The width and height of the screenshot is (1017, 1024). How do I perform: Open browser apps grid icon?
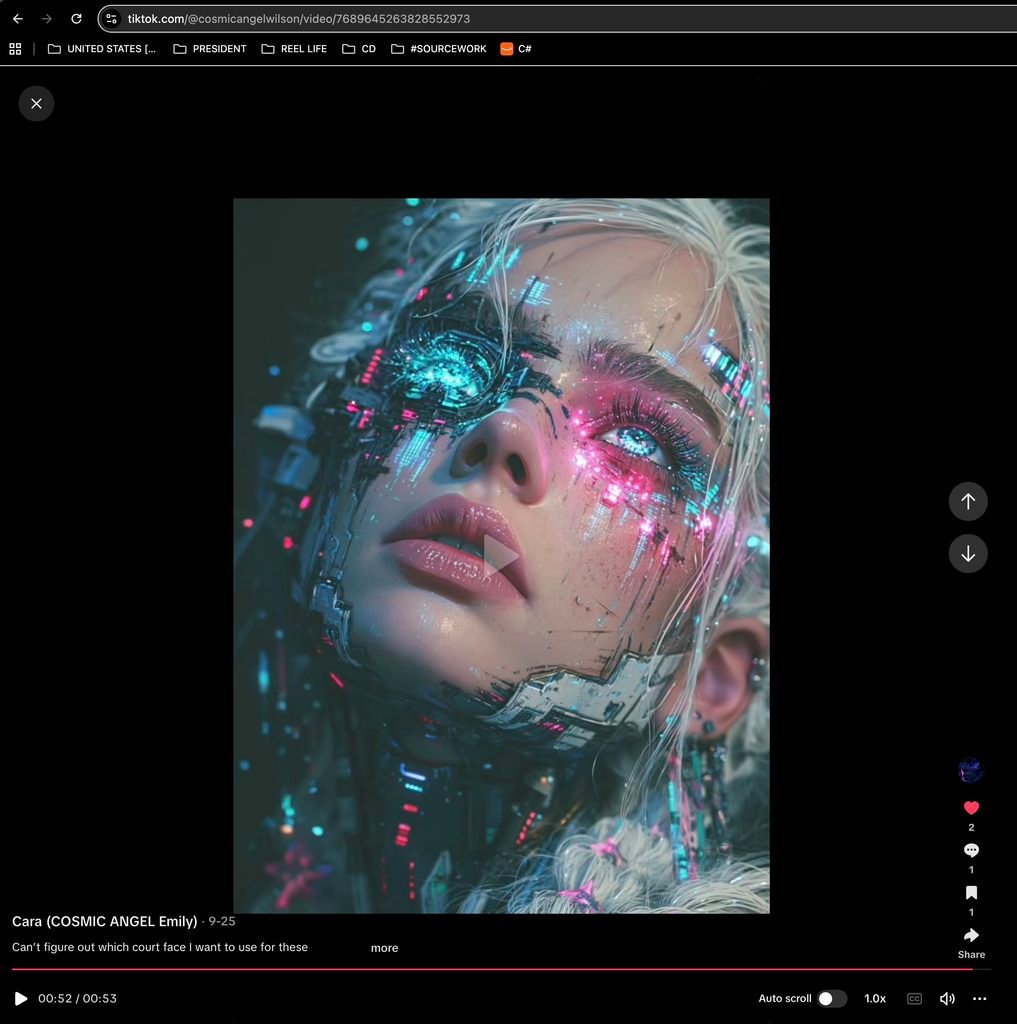pos(15,49)
